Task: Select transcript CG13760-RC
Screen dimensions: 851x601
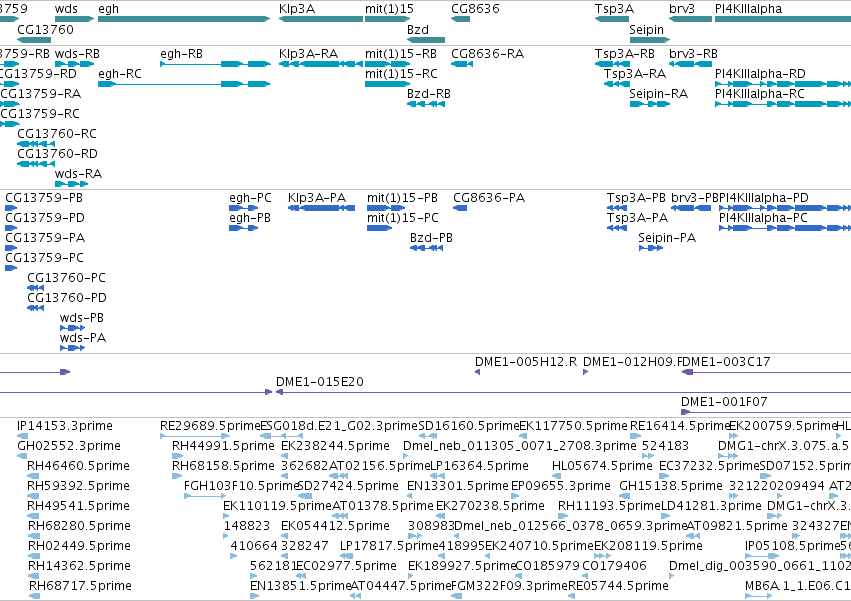Action: (x=57, y=134)
